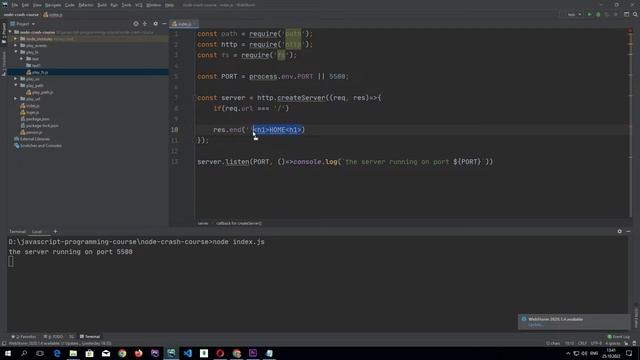640x360 pixels.
Task: Open the Refactor menu
Action: tap(86, 5)
